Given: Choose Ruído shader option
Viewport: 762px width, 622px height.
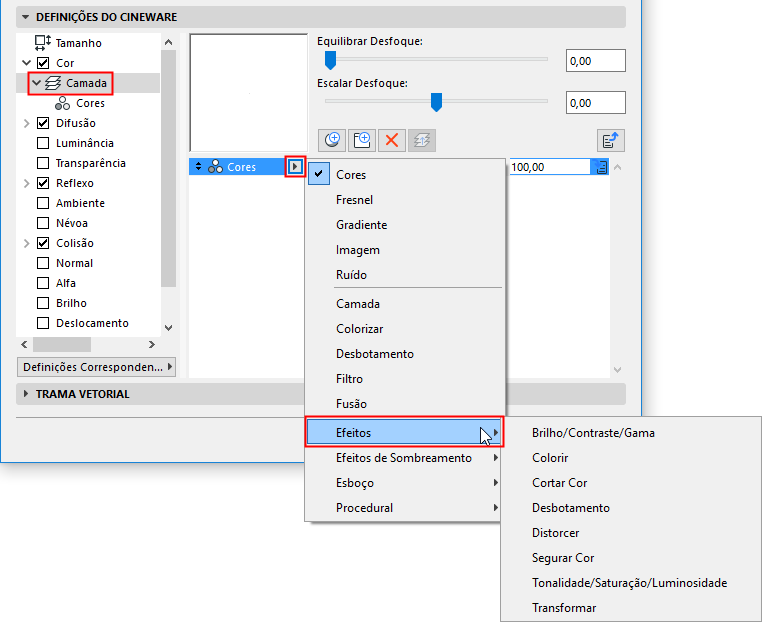Looking at the screenshot, I should 405,275.
